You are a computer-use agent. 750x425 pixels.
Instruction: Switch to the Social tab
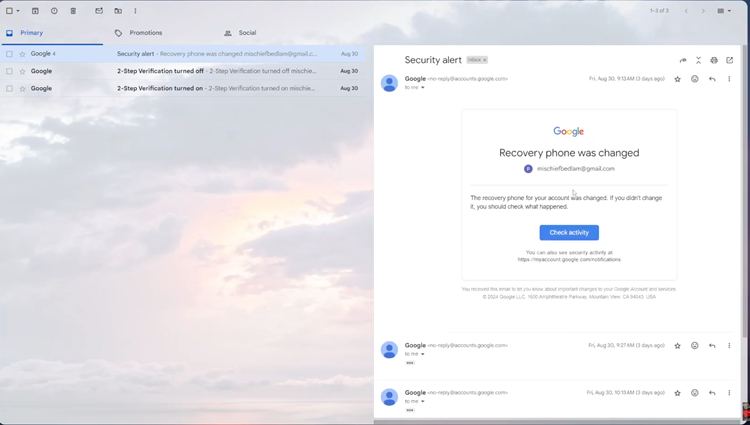[x=247, y=33]
